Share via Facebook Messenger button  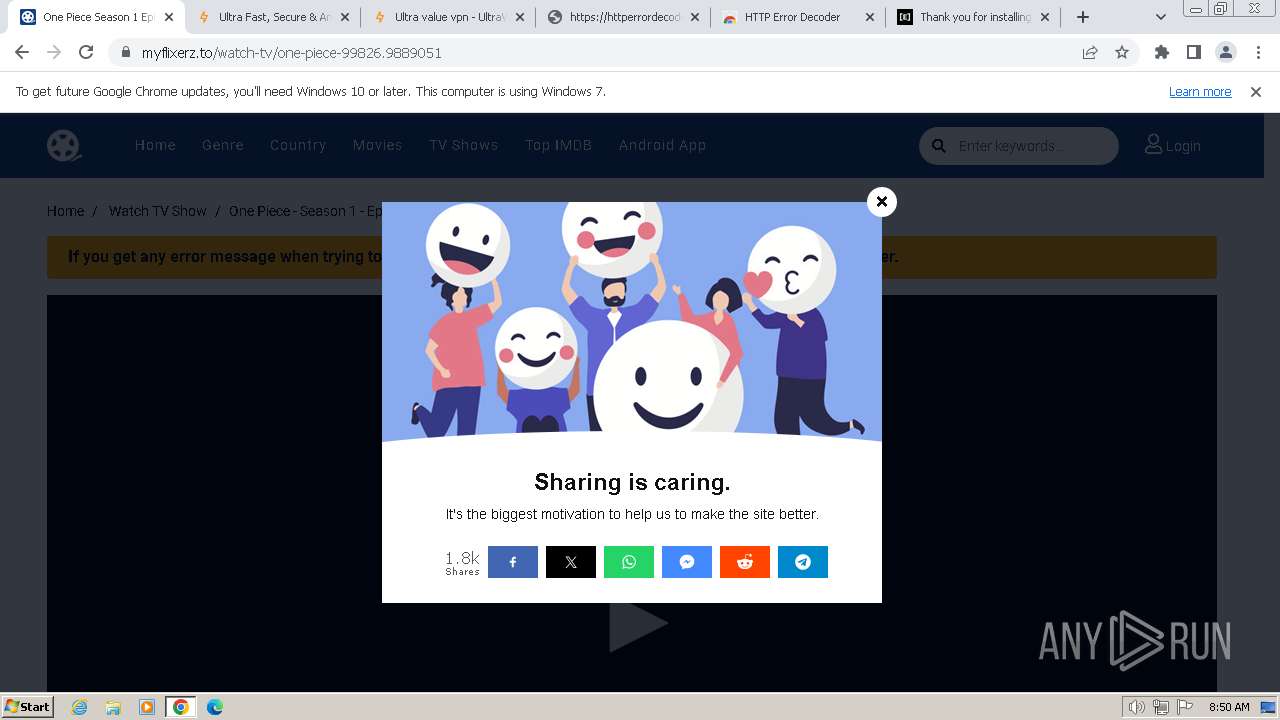(687, 562)
